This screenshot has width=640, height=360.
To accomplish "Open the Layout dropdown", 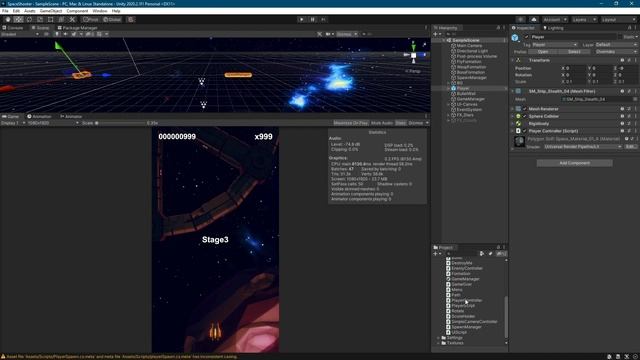I will tap(618, 19).
